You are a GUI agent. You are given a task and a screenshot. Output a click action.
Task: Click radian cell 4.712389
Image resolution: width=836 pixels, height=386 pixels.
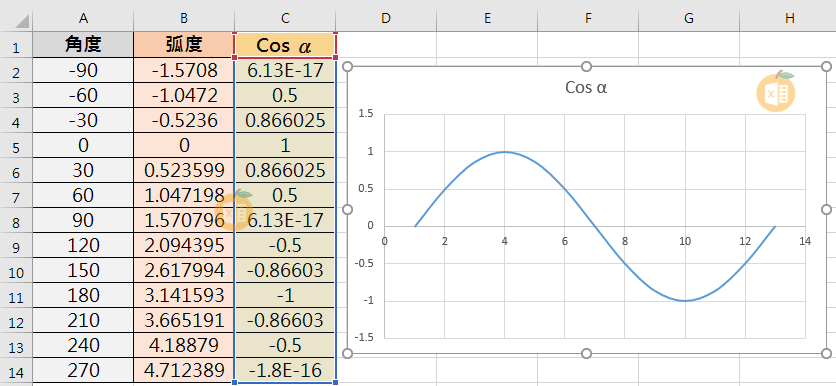(184, 371)
